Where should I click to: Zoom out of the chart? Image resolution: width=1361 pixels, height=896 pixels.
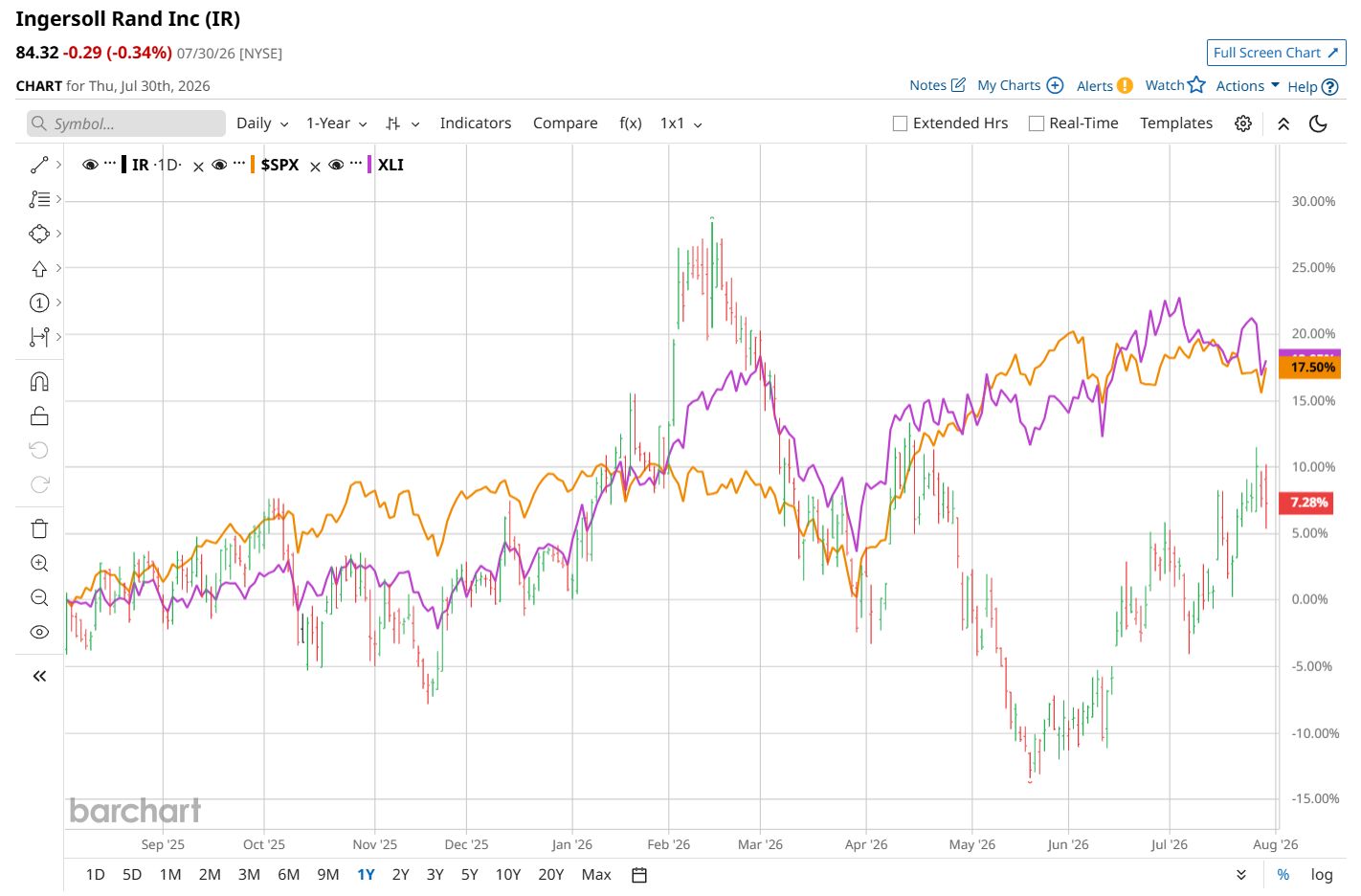click(x=39, y=597)
